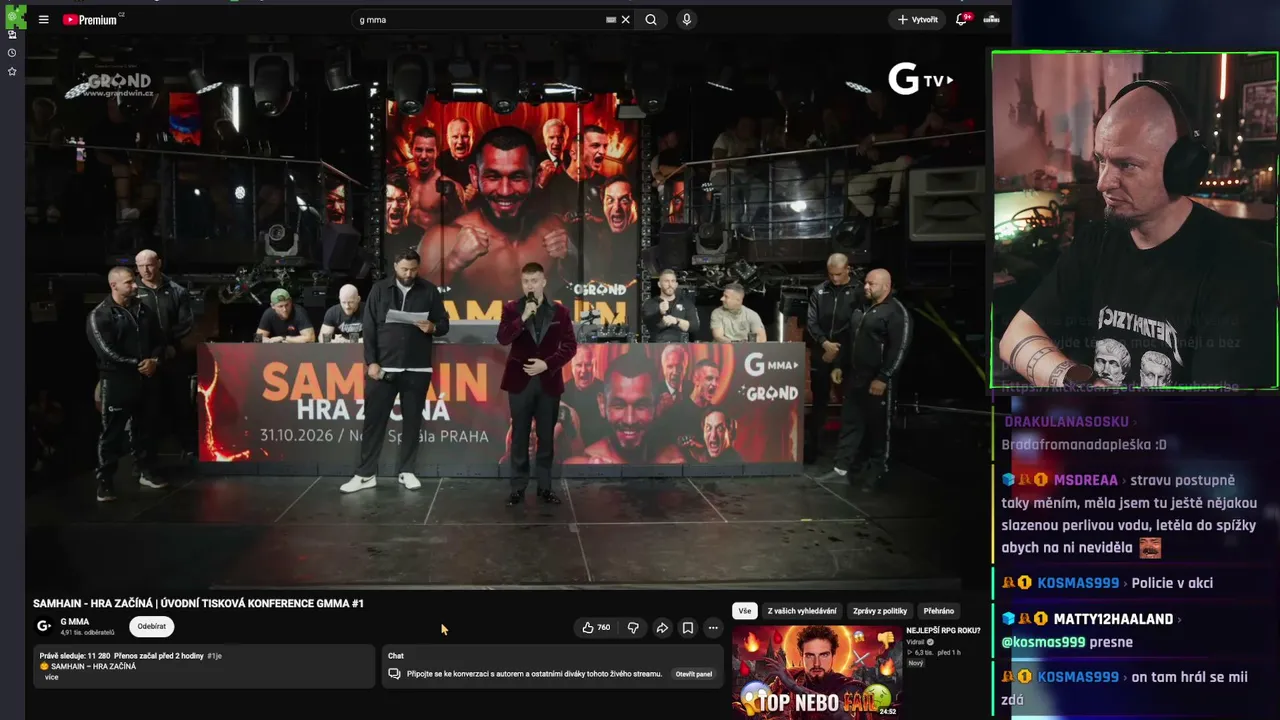Open the G MMA channel name link

[75, 622]
